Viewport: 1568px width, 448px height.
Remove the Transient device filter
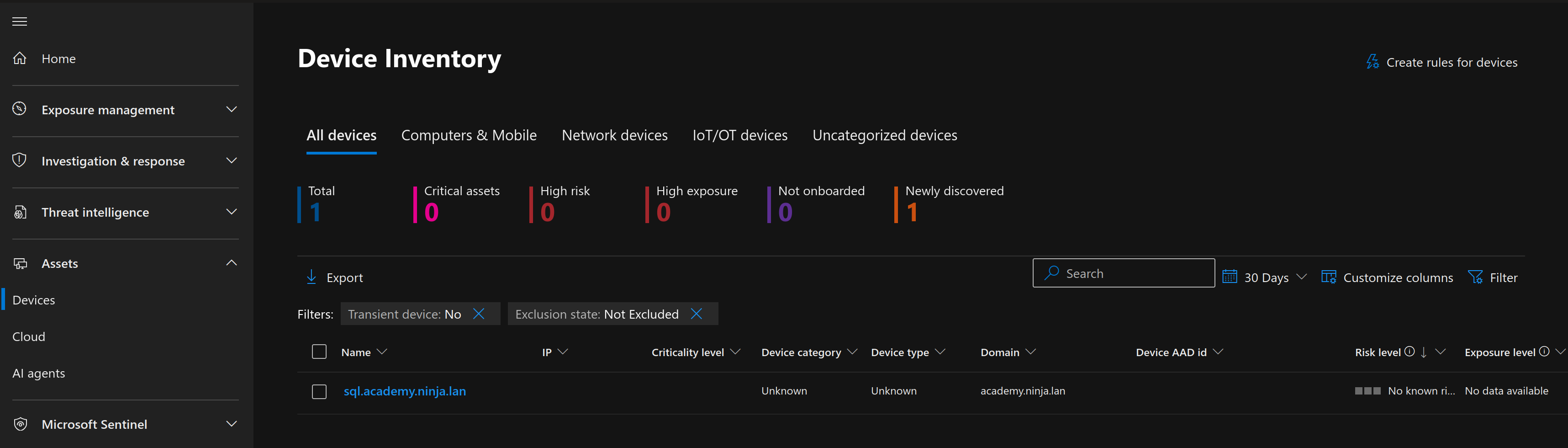(479, 314)
